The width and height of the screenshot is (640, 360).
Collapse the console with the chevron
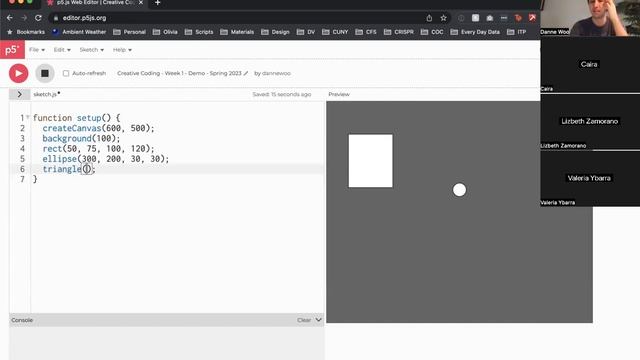(x=318, y=320)
